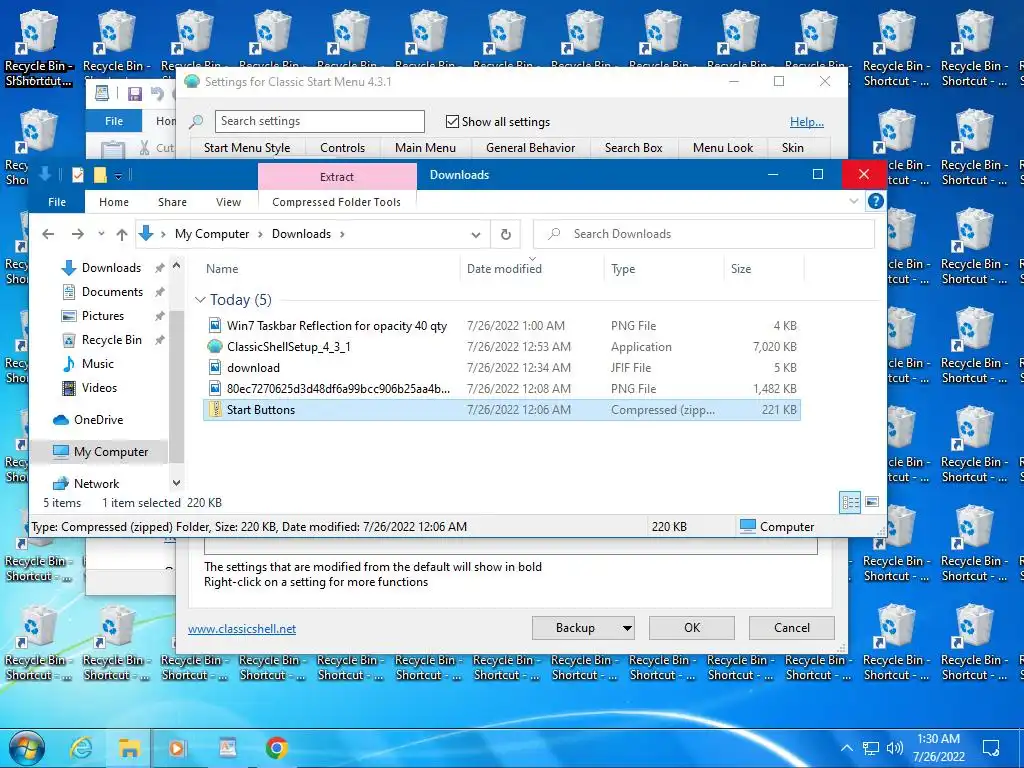Collapse the Today (5) group

[x=200, y=300]
